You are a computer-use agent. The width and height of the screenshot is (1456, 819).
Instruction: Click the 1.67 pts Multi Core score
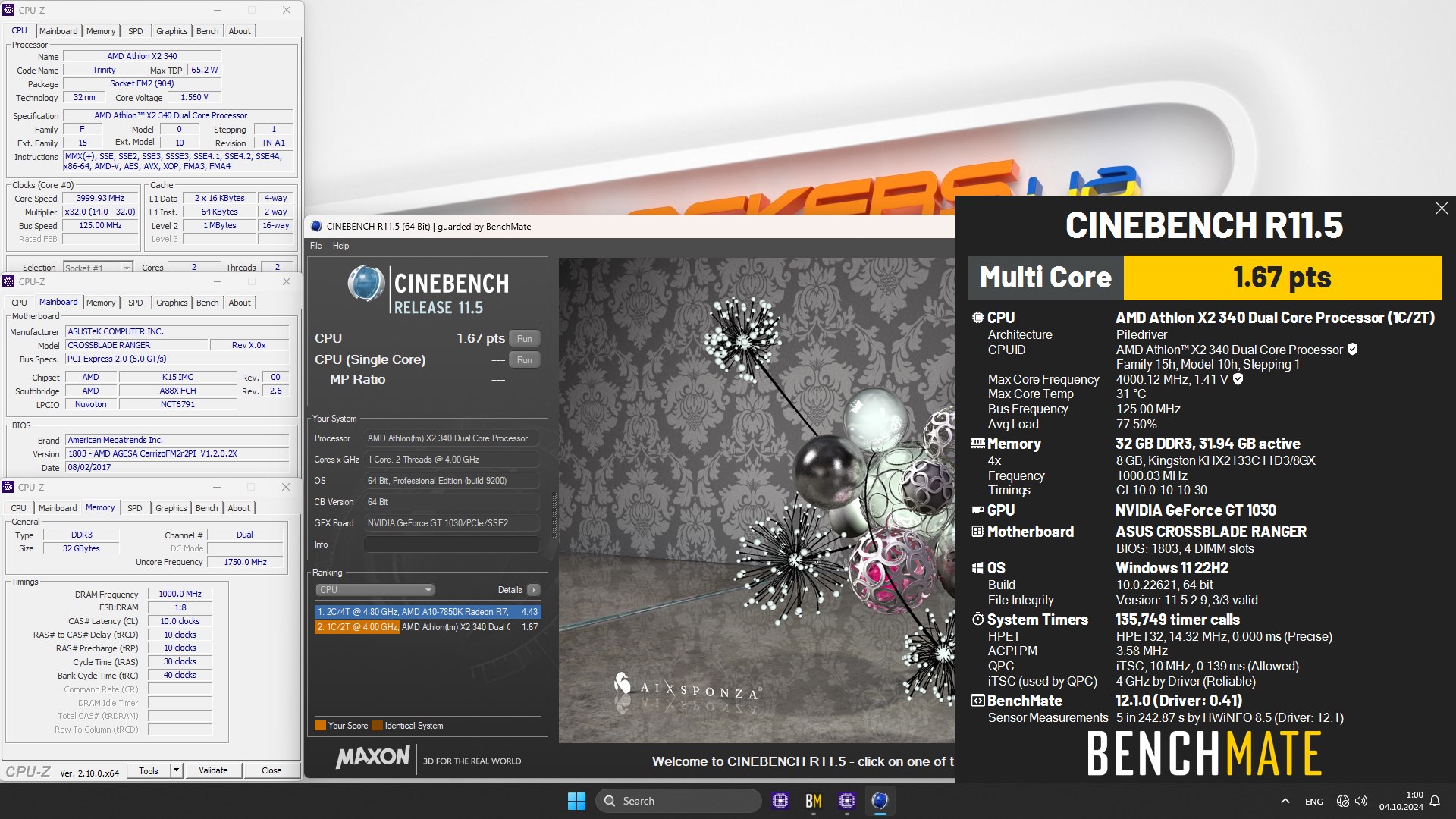[x=1282, y=278]
